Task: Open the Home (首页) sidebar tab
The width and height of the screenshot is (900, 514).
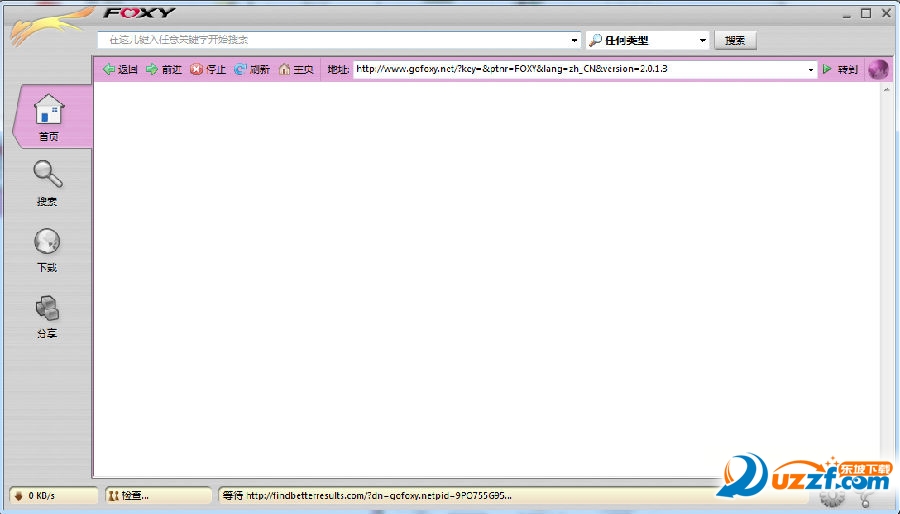Action: (x=52, y=116)
